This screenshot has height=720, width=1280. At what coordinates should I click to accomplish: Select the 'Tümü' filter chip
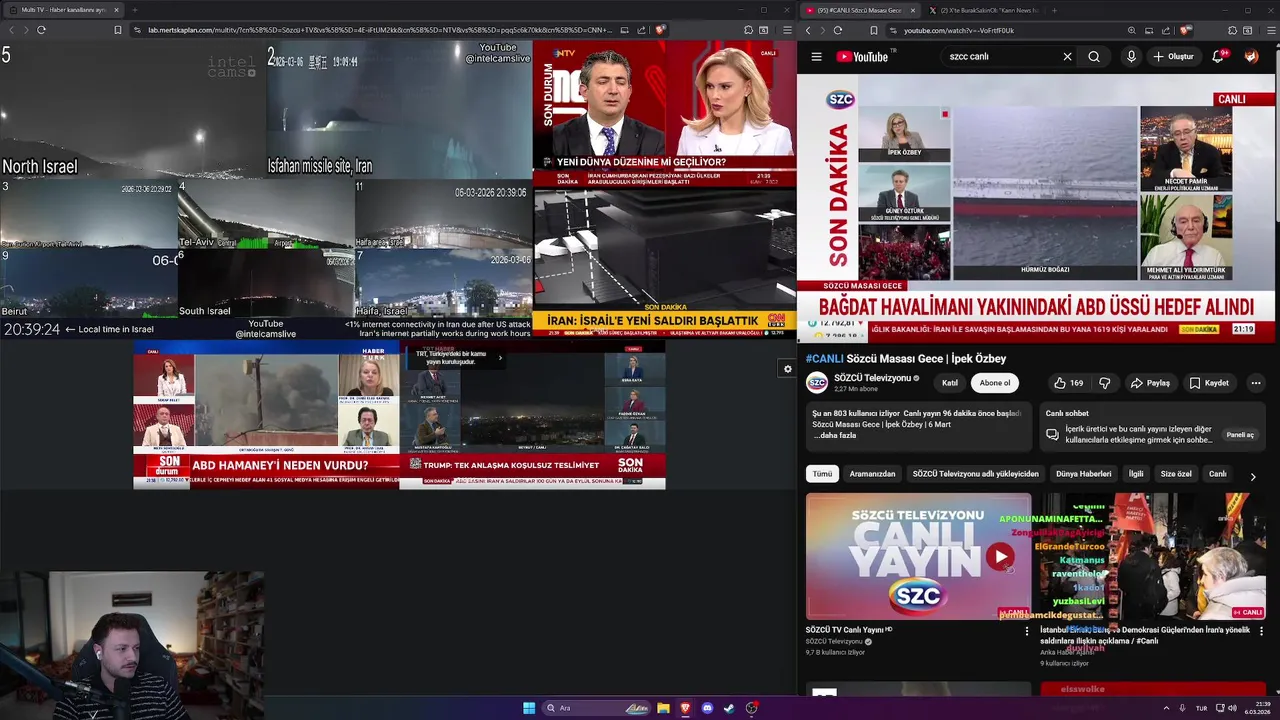click(822, 474)
